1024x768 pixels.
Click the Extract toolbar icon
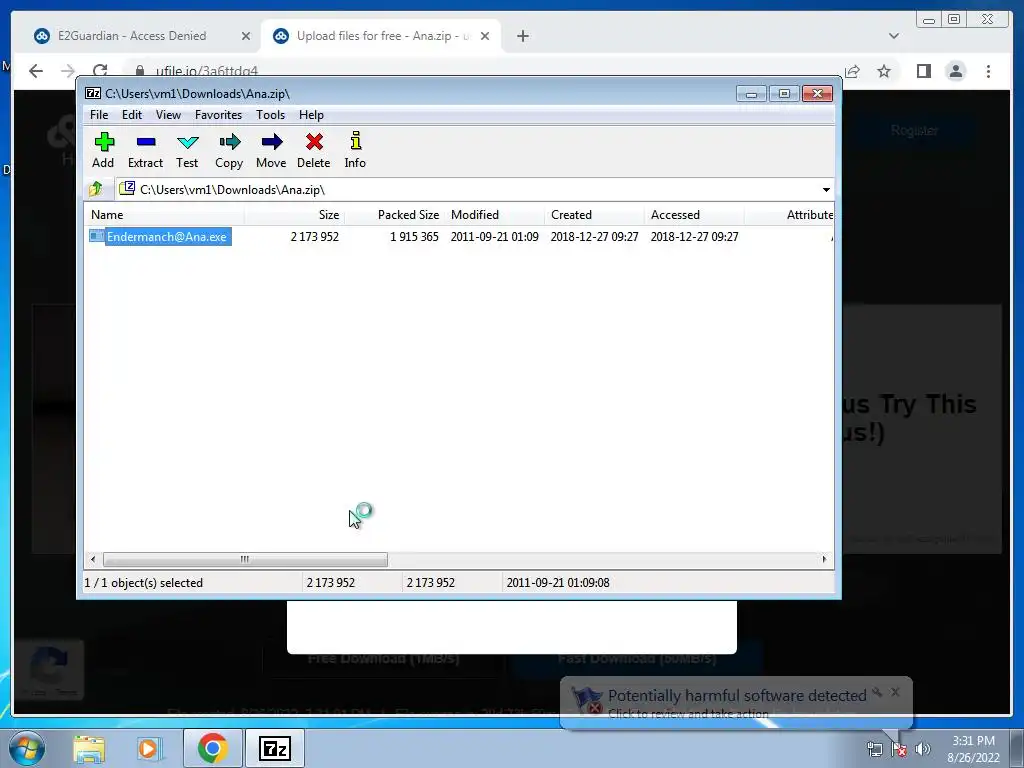(145, 150)
